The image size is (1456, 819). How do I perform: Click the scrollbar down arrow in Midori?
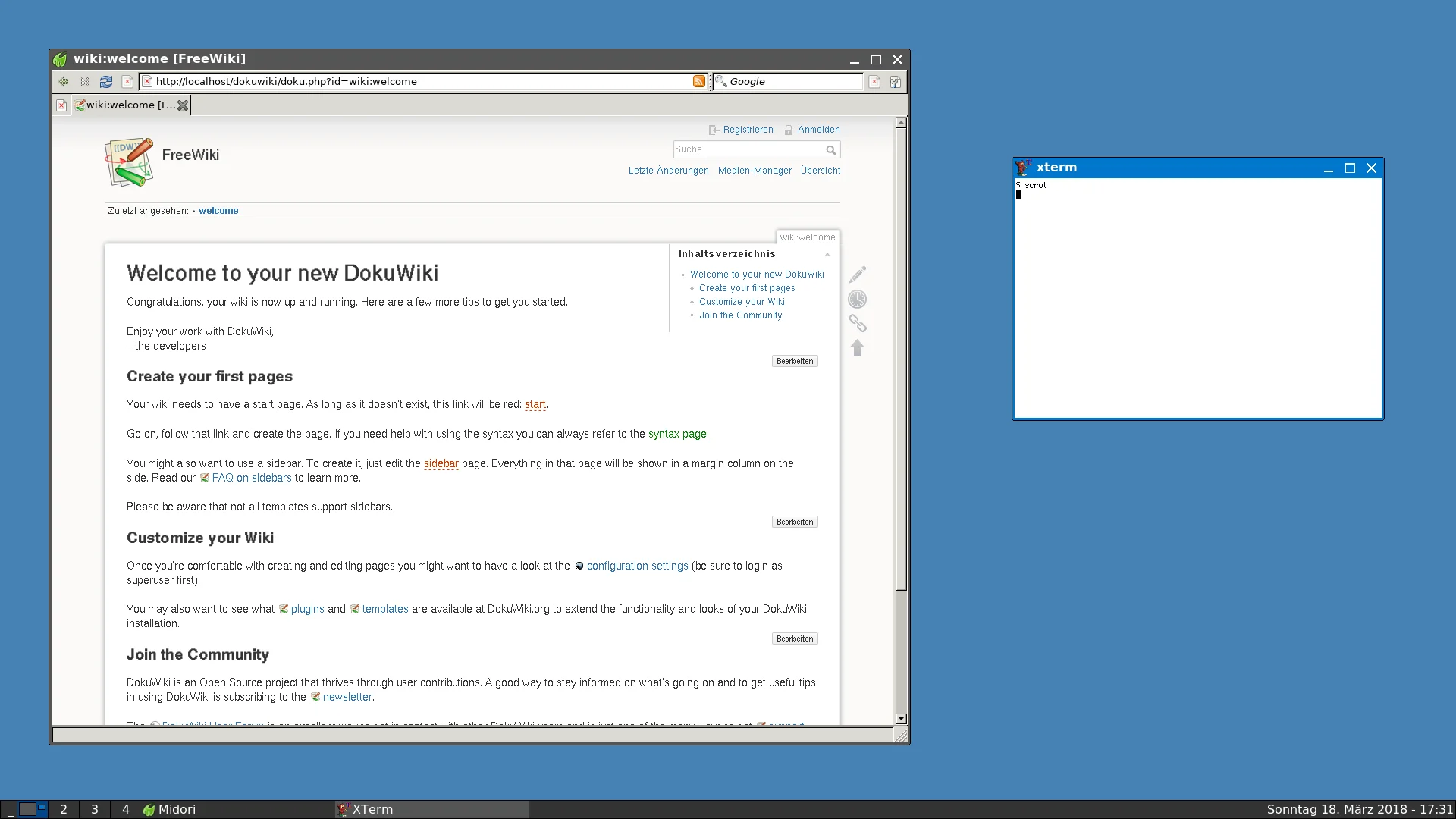click(901, 718)
